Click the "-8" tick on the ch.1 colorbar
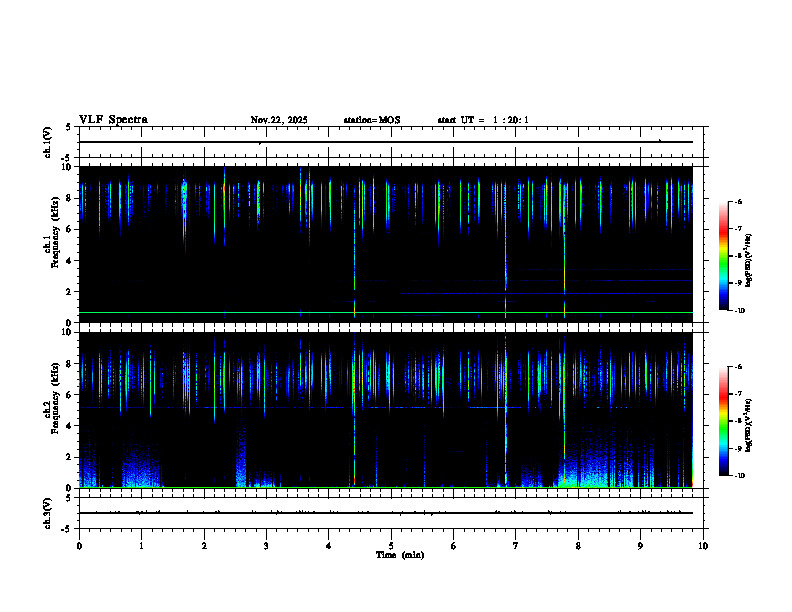Screen dimensions: 792x612 [738, 256]
